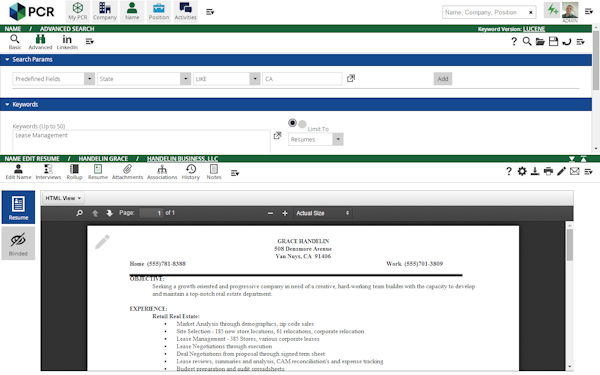Open the value popup beside the CA field
Image resolution: width=600 pixels, height=375 pixels.
[x=351, y=78]
